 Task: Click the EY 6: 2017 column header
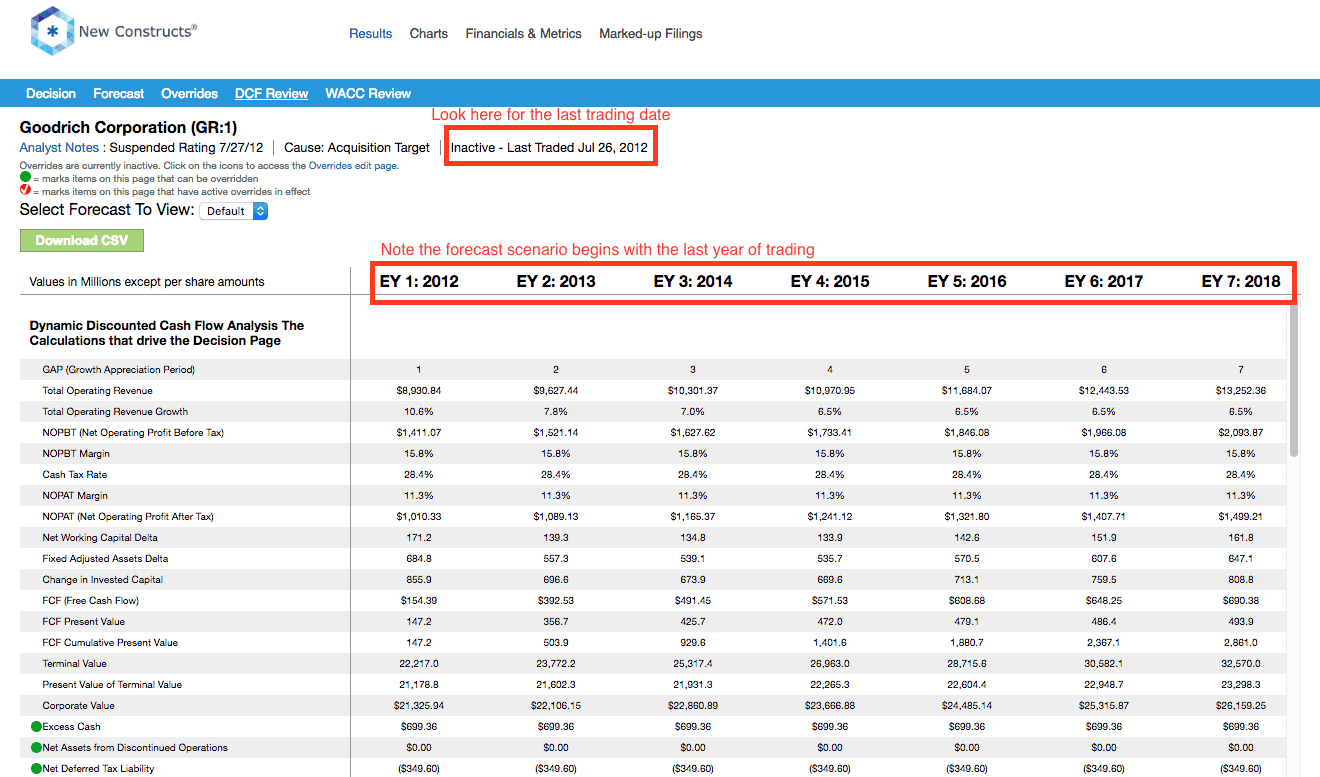(1104, 282)
